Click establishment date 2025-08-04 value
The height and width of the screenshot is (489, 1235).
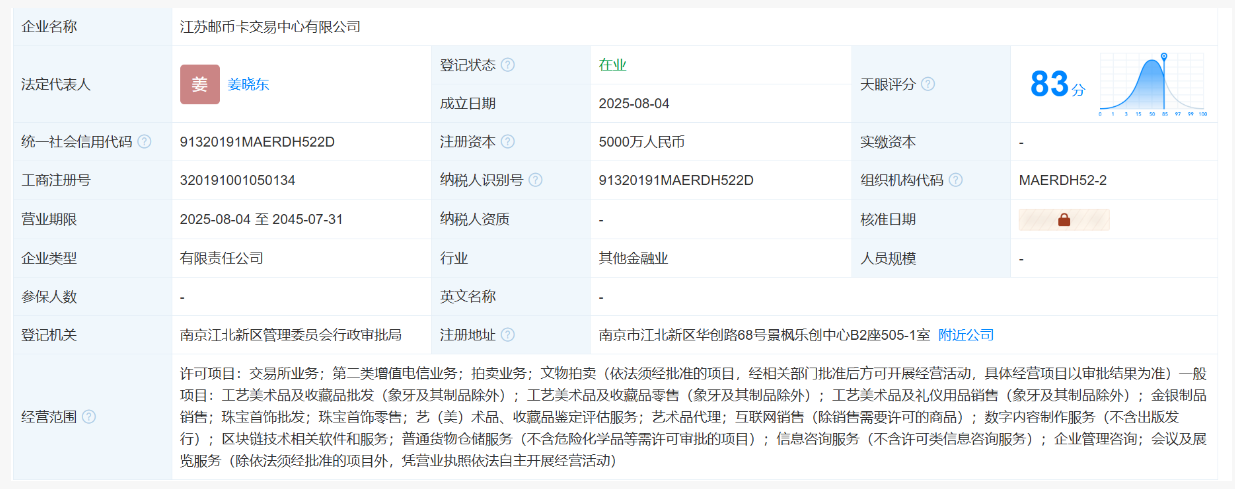click(634, 103)
